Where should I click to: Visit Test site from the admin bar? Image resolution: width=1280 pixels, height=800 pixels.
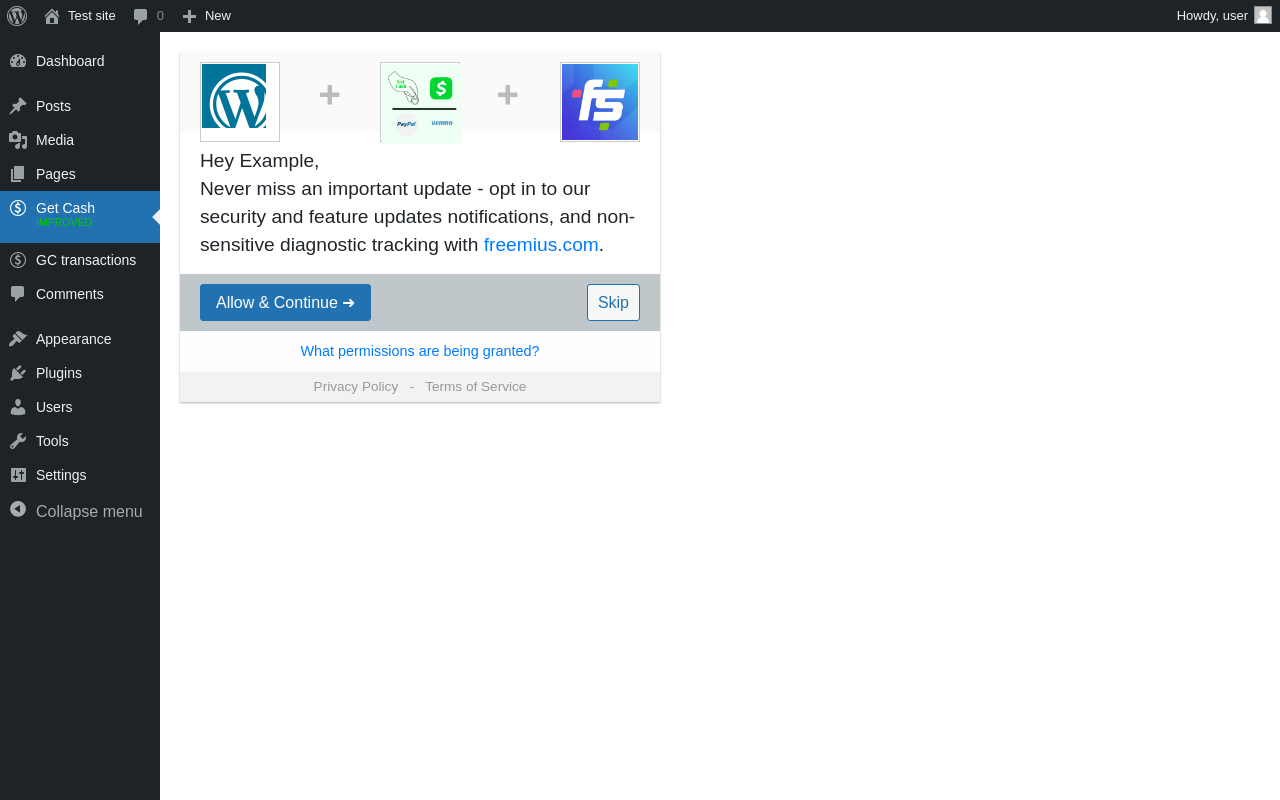[x=80, y=16]
